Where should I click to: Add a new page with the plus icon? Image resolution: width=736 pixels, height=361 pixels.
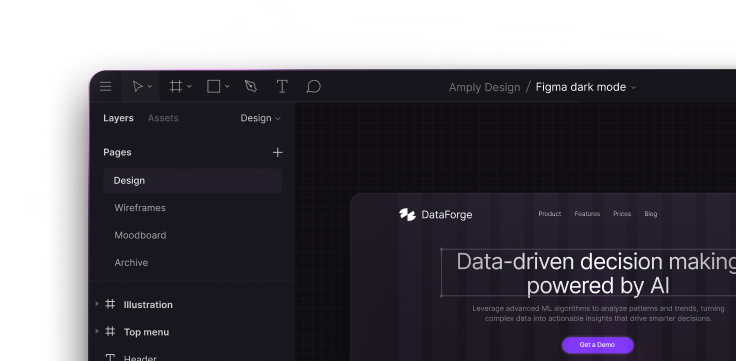click(x=278, y=152)
